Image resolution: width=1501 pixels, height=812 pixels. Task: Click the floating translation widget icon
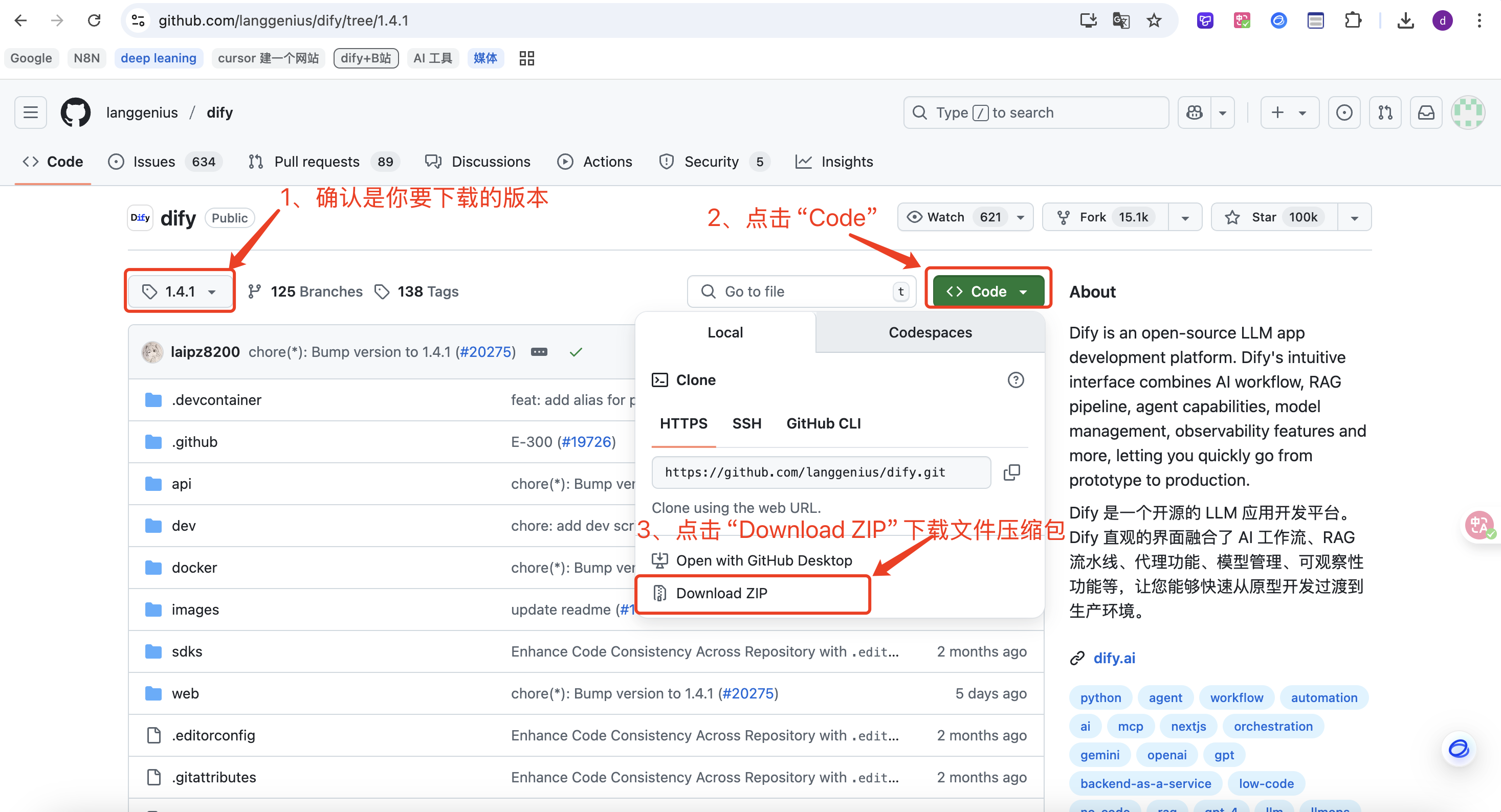click(x=1479, y=526)
